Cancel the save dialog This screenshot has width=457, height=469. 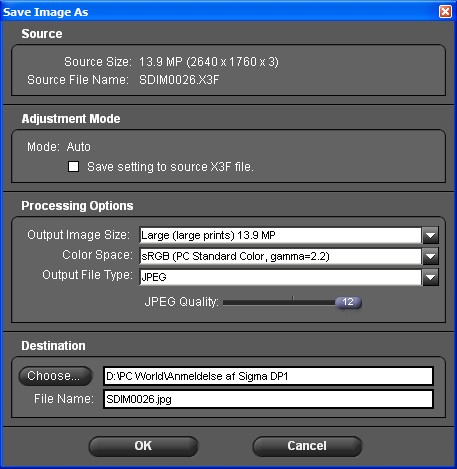click(x=307, y=446)
